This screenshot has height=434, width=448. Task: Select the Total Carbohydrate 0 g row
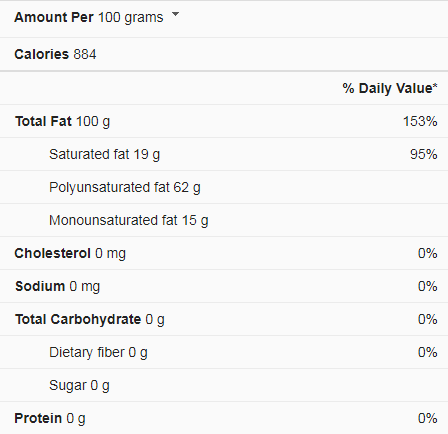(x=224, y=319)
